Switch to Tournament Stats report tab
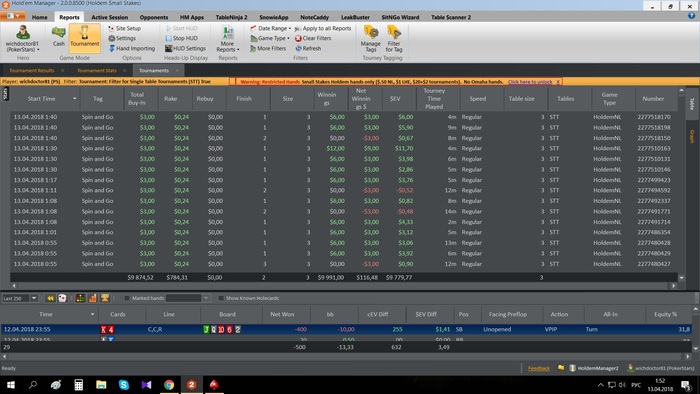Viewport: 700px width, 394px height. [x=96, y=71]
